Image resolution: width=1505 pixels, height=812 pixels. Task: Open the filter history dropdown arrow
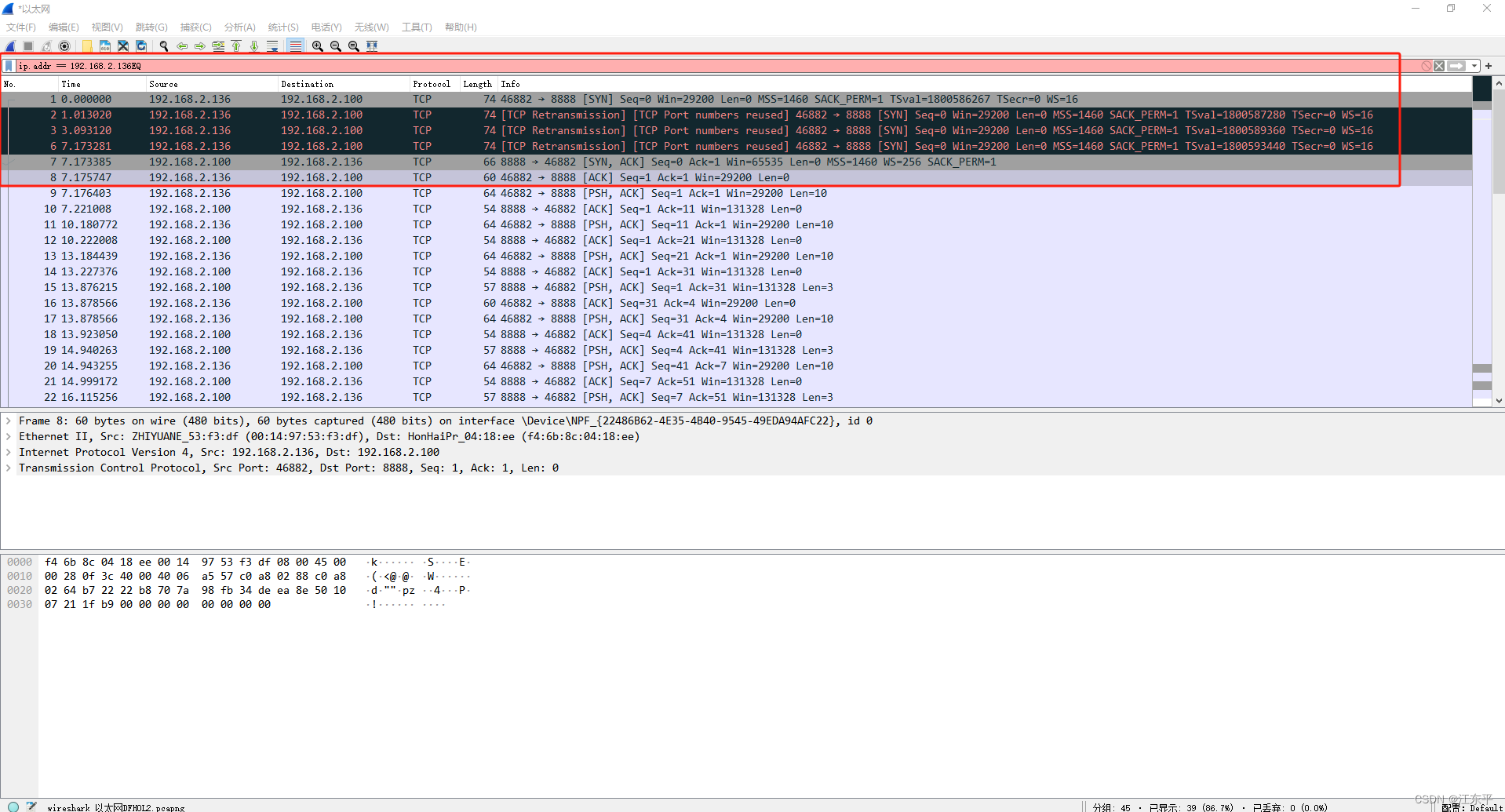click(1475, 66)
